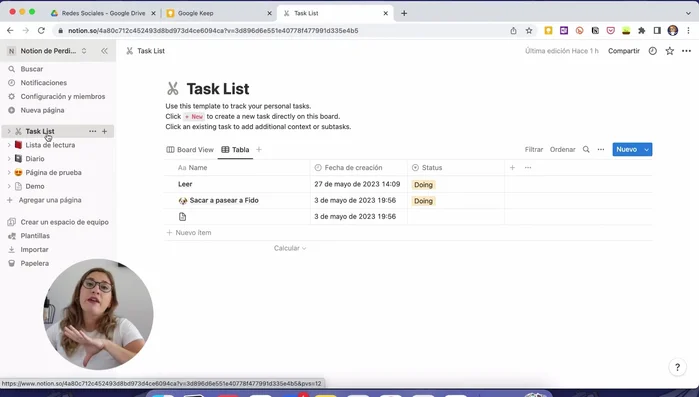Click Status column header
The width and height of the screenshot is (699, 397).
click(456, 168)
